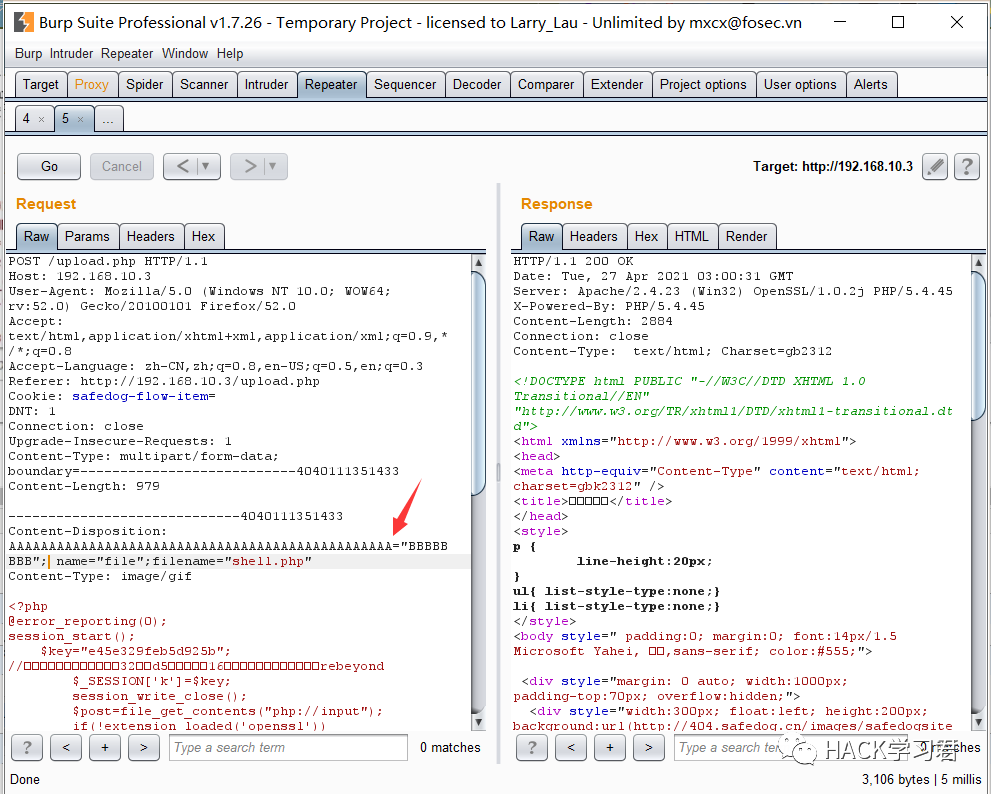The height and width of the screenshot is (794, 991).
Task: Close Repeater tab 5 with its x
Action: [x=80, y=119]
